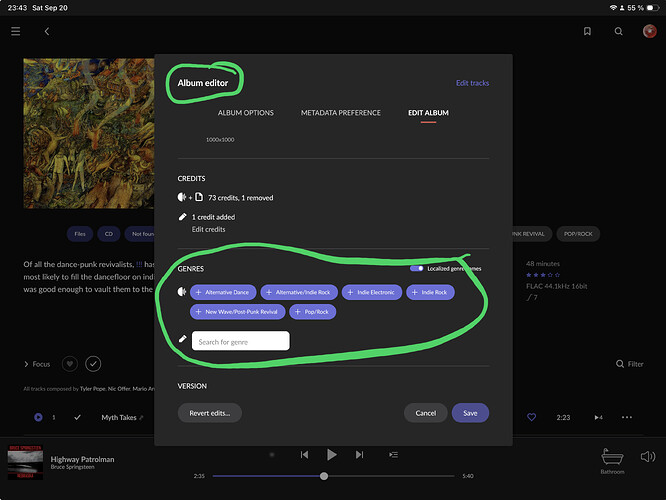Open the three-dot menu for Myth Takes
This screenshot has width=666, height=500.
(627, 417)
